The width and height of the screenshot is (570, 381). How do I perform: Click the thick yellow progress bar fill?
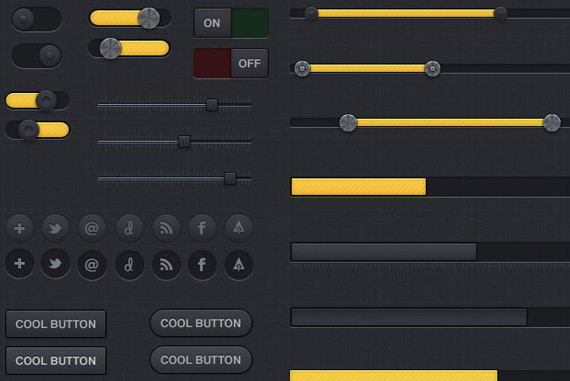[x=359, y=187]
